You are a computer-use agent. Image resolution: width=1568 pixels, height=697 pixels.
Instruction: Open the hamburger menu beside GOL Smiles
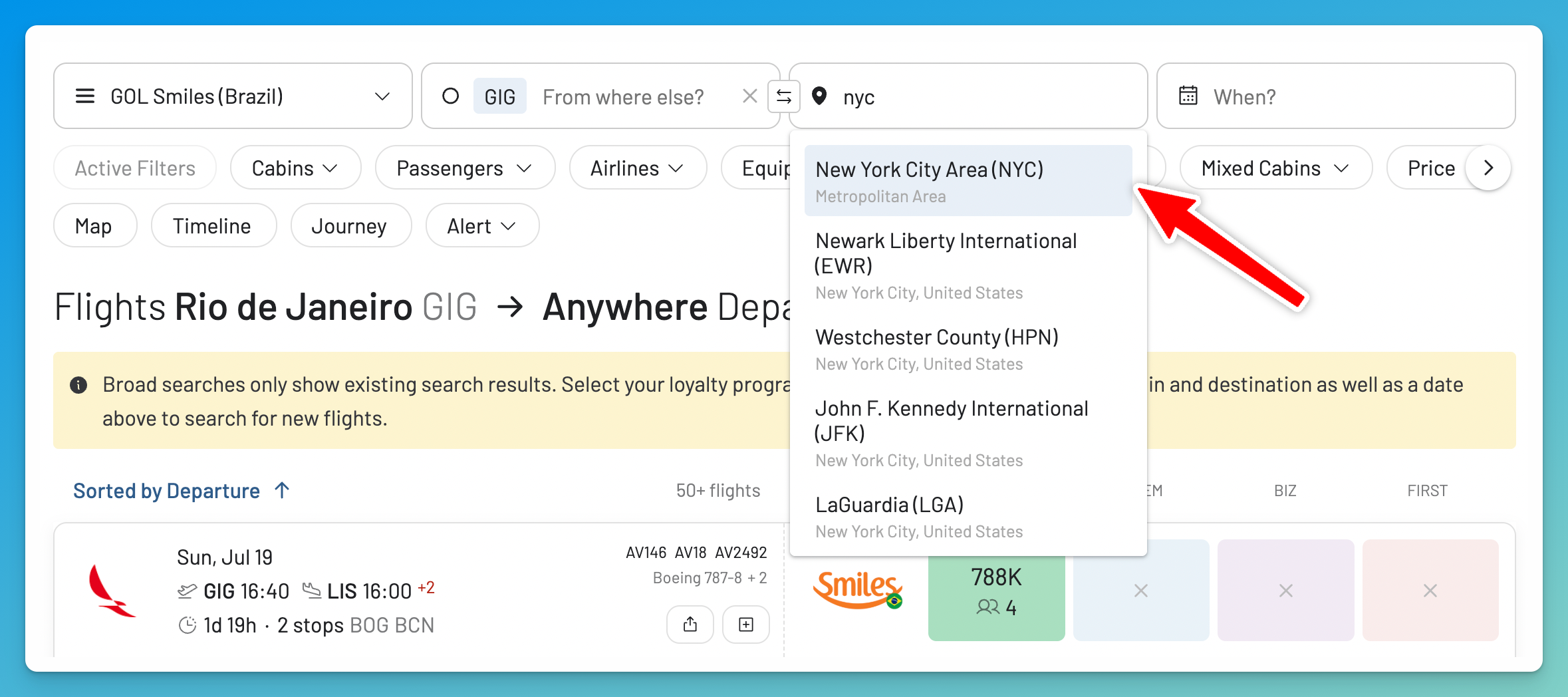click(85, 96)
